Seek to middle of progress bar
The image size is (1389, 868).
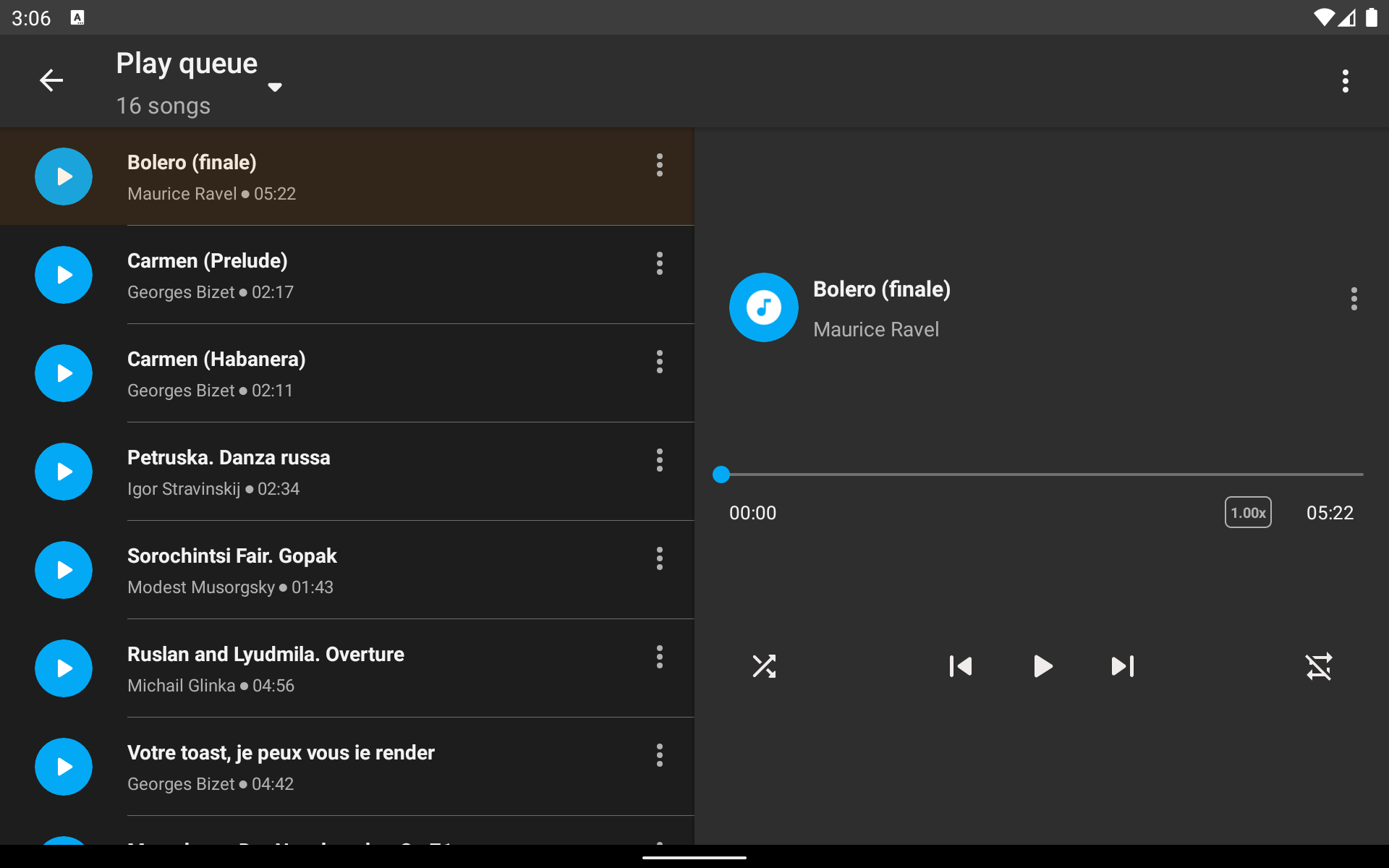point(1042,475)
